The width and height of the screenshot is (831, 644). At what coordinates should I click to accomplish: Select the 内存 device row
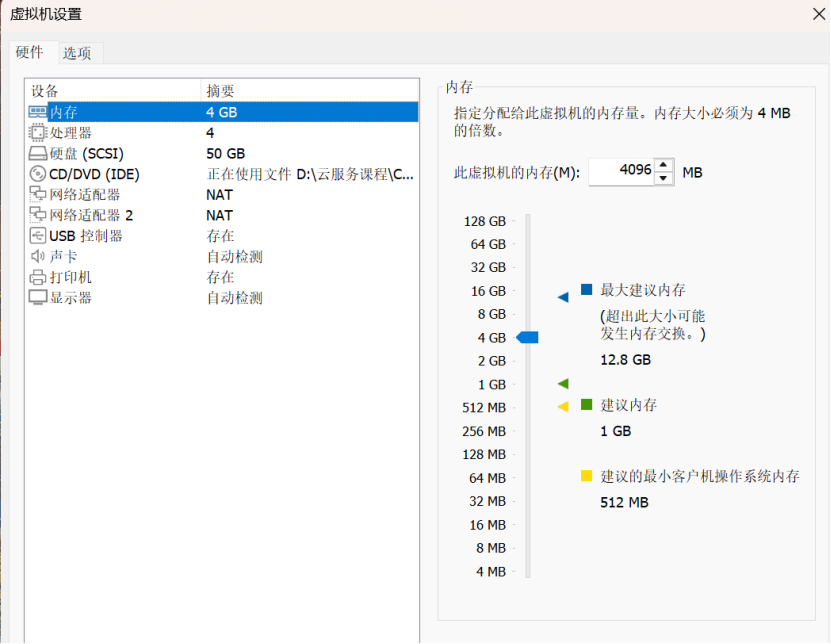(222, 112)
